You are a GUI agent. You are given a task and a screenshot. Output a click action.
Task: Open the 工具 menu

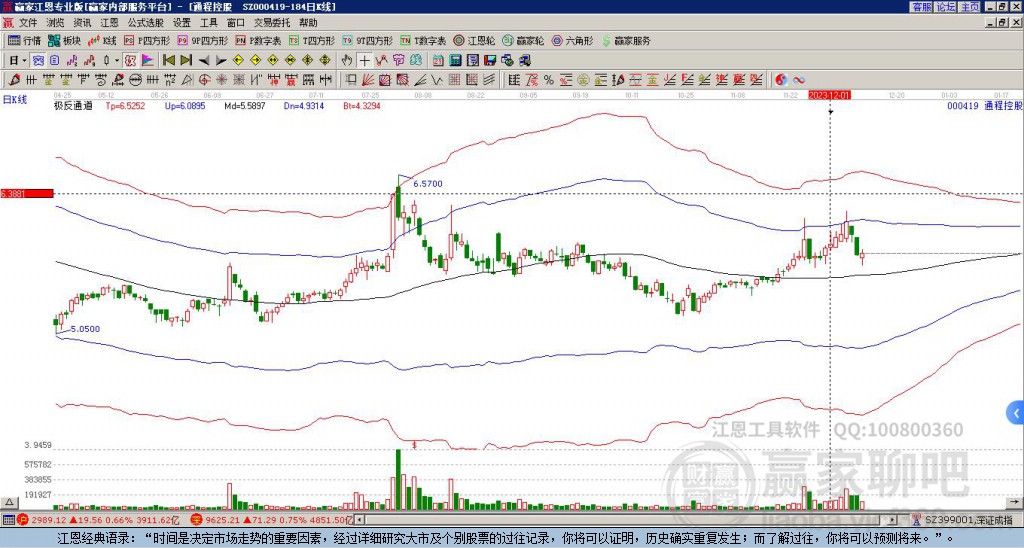tap(208, 23)
